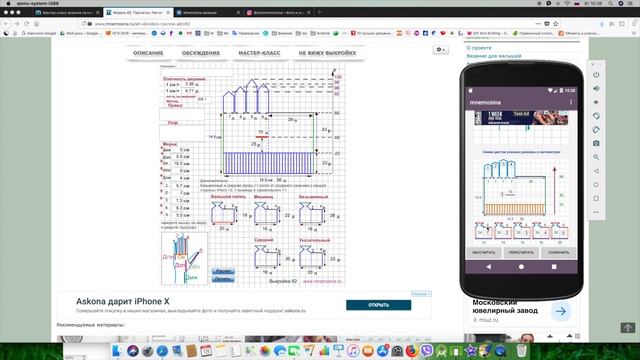
Task: Tap ПЕРЕСЧИТАТЬ button in emulator app
Action: tap(521, 253)
